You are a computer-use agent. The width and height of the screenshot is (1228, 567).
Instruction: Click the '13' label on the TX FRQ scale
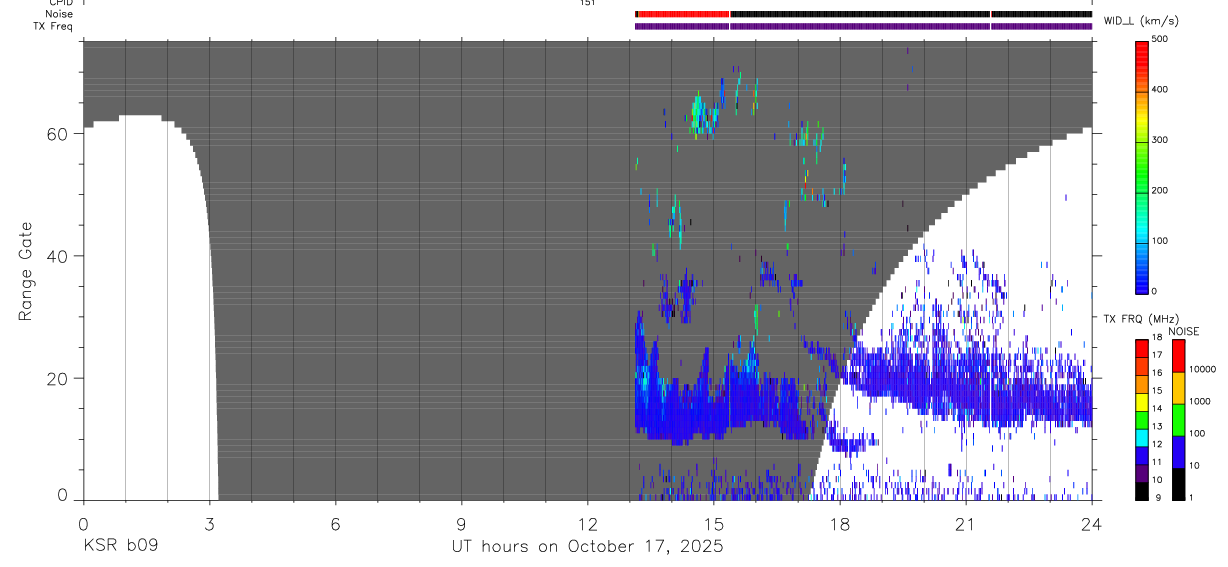tap(1158, 426)
